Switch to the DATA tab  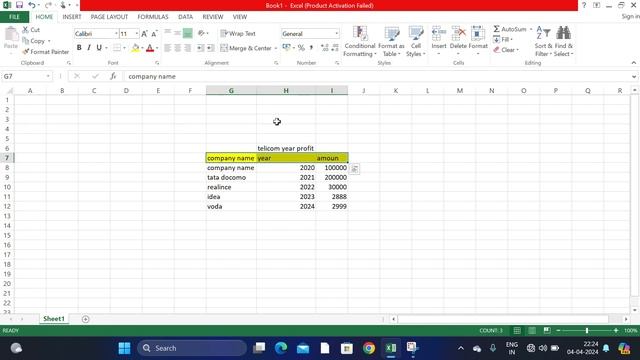click(185, 17)
